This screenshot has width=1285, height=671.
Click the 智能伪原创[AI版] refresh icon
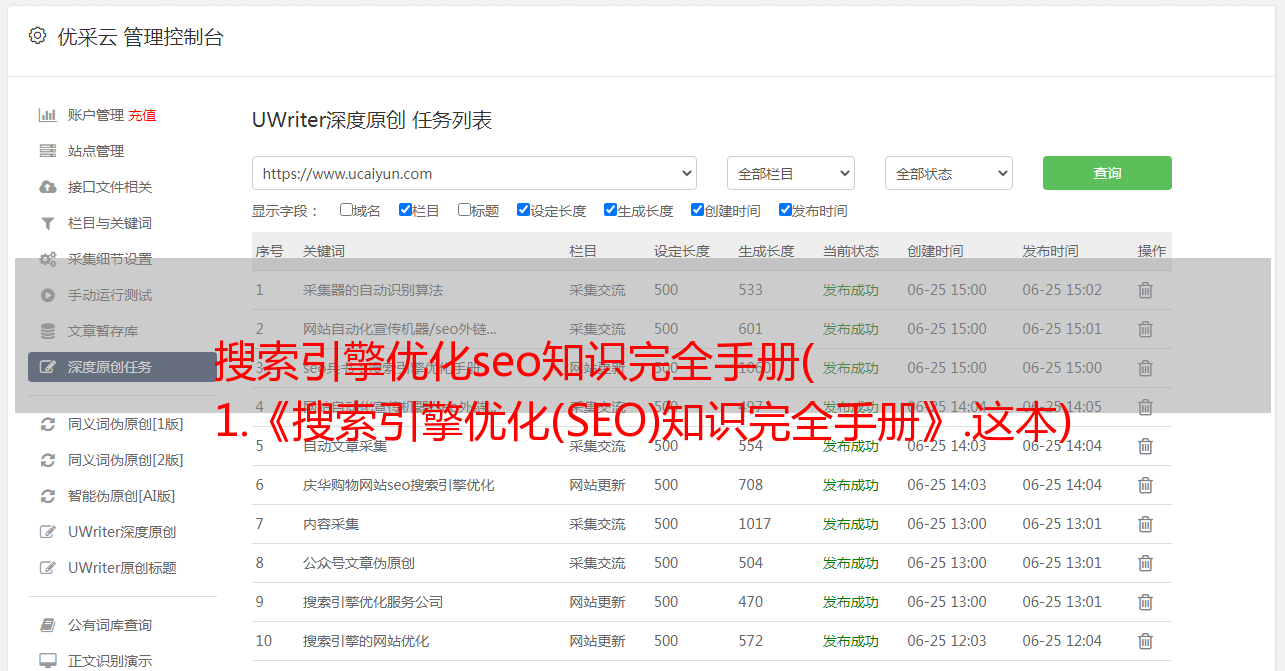(x=47, y=496)
